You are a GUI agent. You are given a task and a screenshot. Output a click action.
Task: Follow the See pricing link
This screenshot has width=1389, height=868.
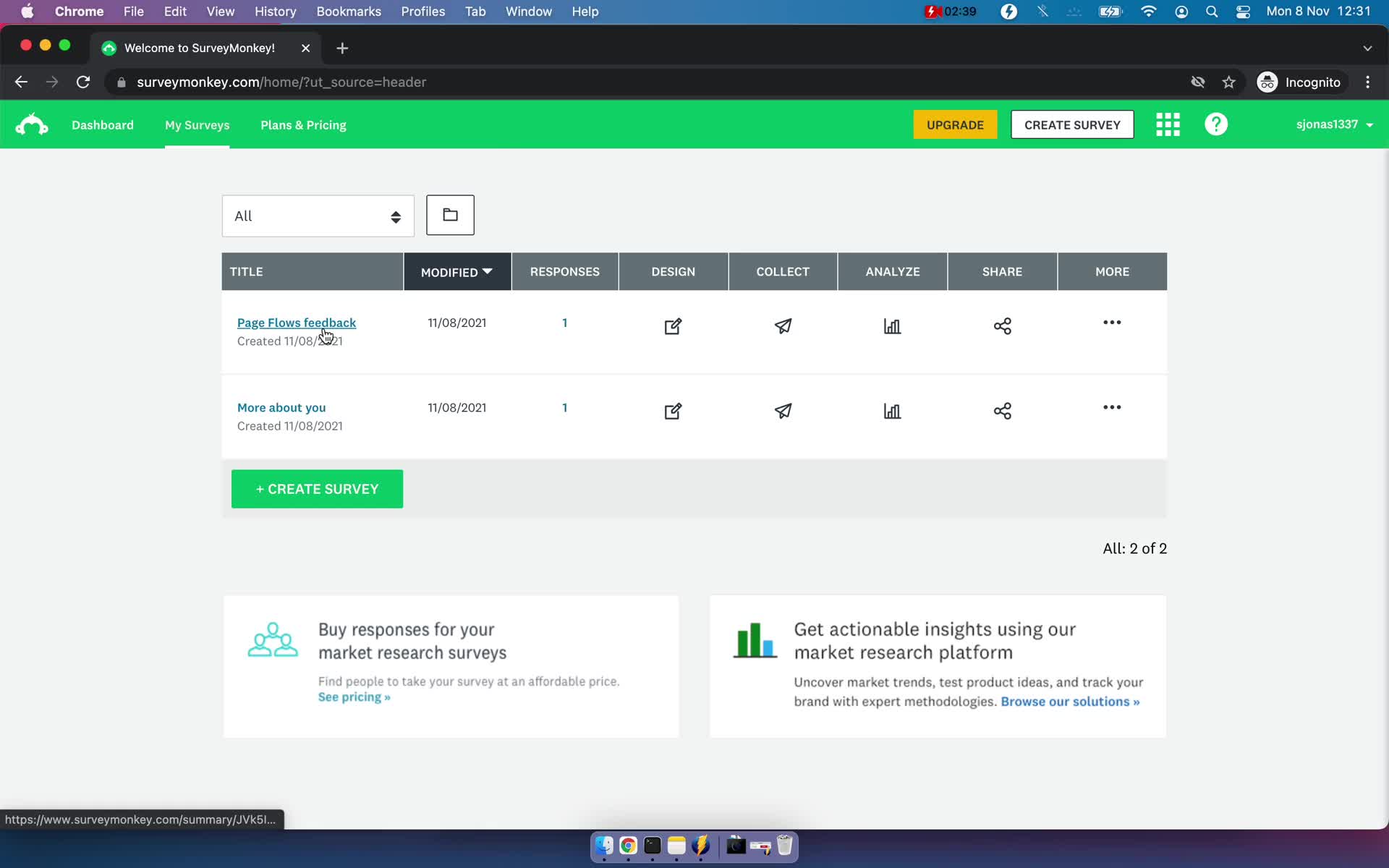[354, 697]
